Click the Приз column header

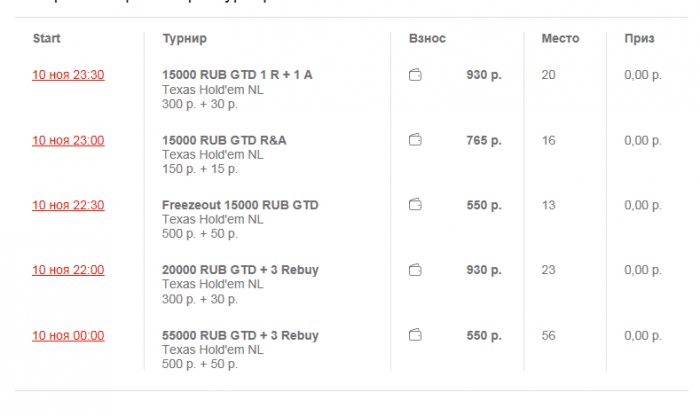coord(639,39)
